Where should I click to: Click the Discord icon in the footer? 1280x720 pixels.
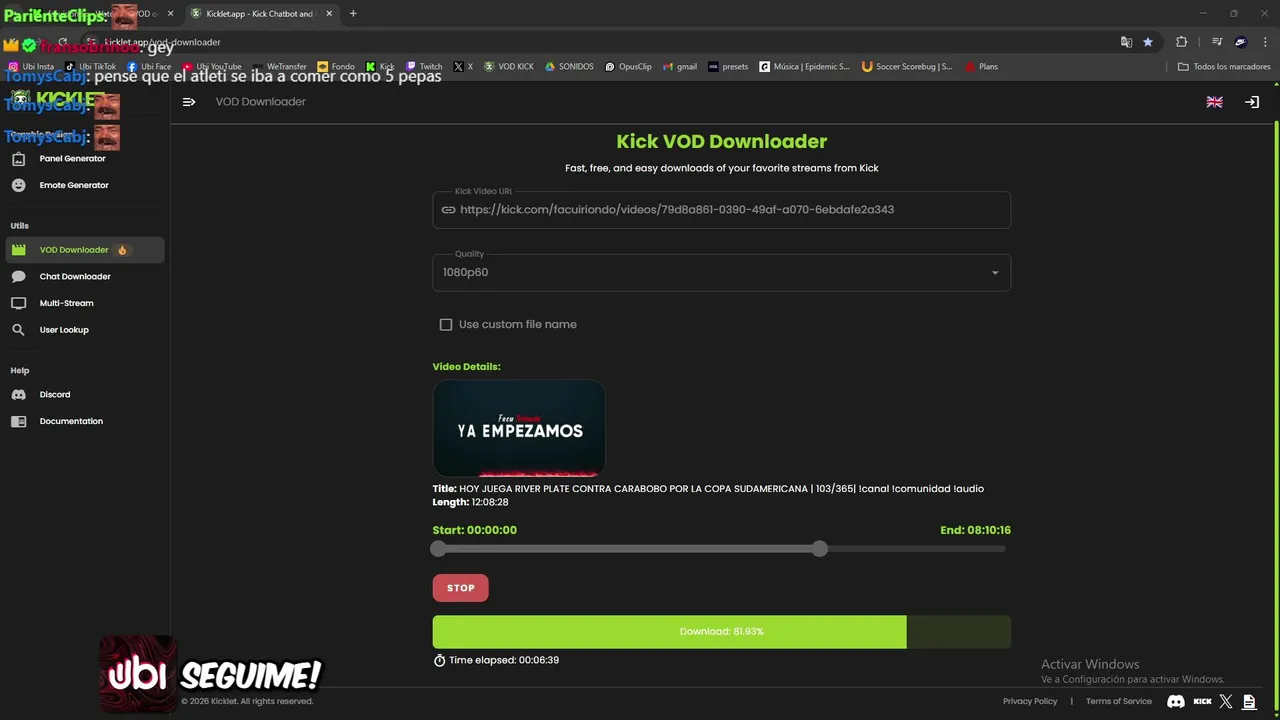click(1176, 702)
